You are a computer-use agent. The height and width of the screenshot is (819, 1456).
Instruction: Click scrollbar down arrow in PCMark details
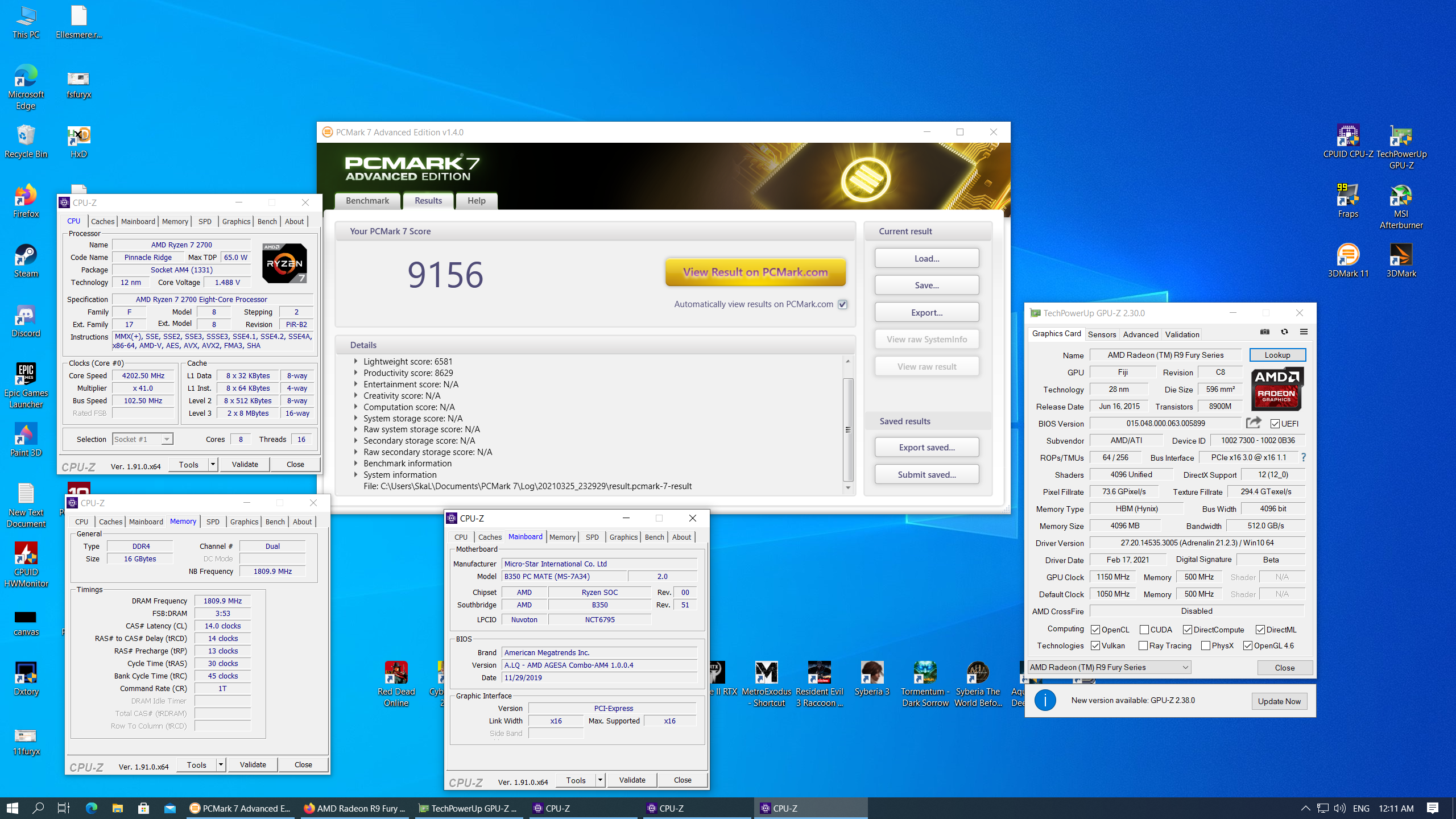click(847, 487)
